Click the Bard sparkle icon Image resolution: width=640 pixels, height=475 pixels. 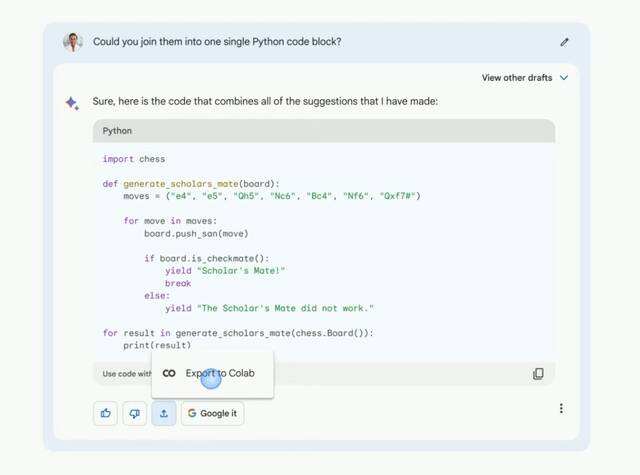(x=72, y=103)
